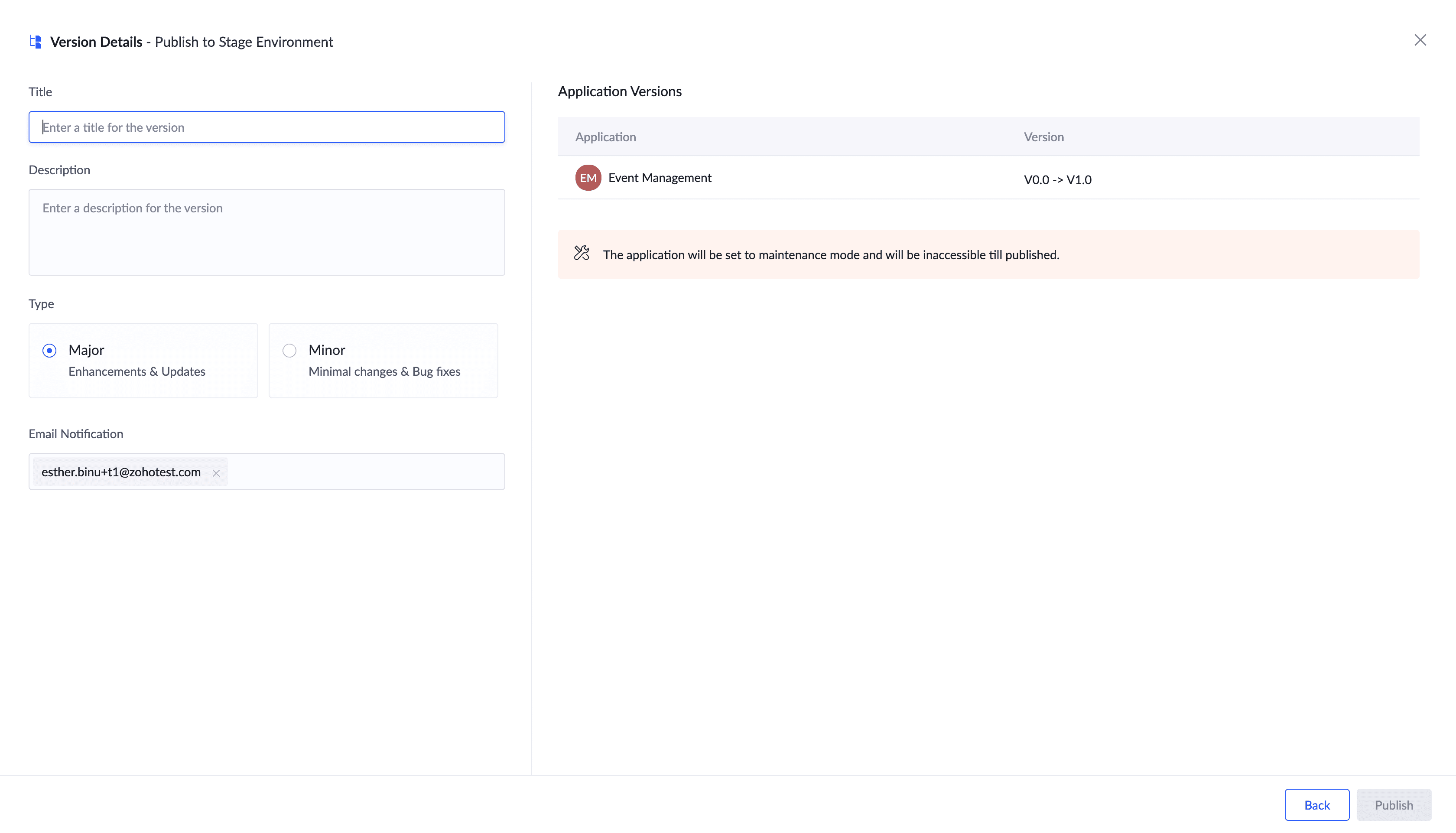Click the maintenance mode tools icon
This screenshot has width=1456, height=833.
[581, 254]
